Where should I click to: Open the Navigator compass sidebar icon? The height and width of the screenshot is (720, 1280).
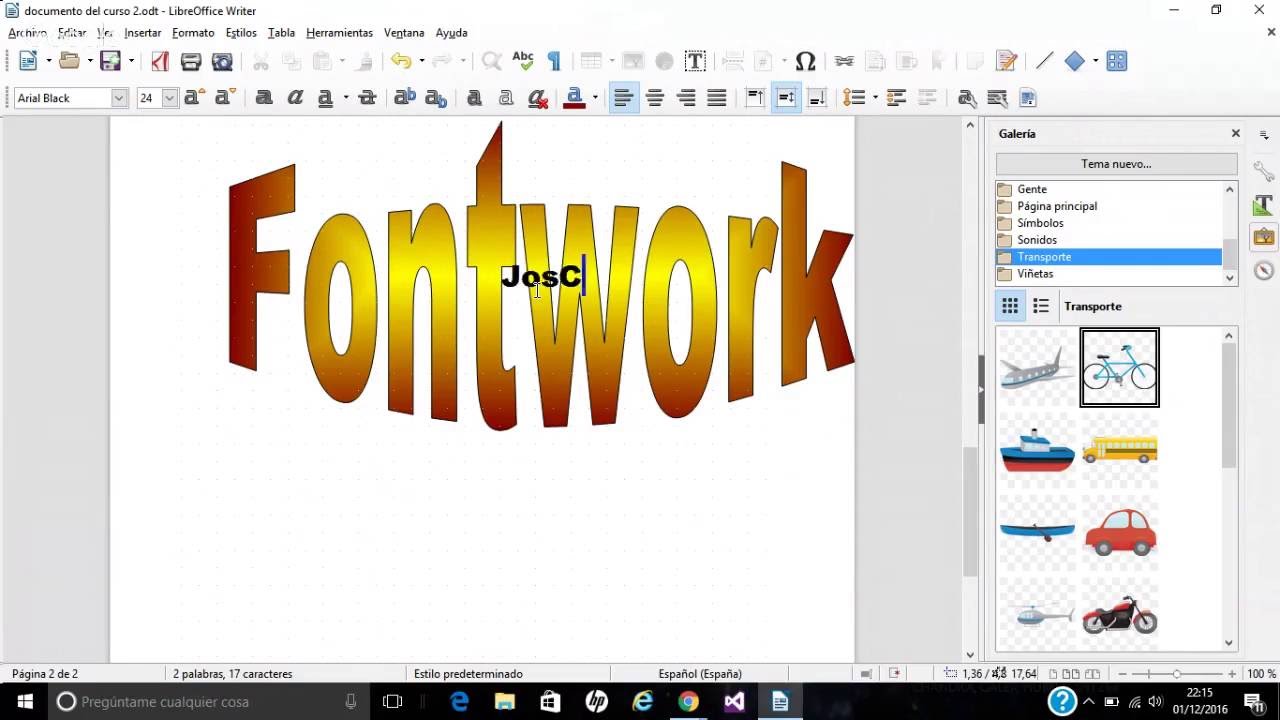click(1264, 270)
